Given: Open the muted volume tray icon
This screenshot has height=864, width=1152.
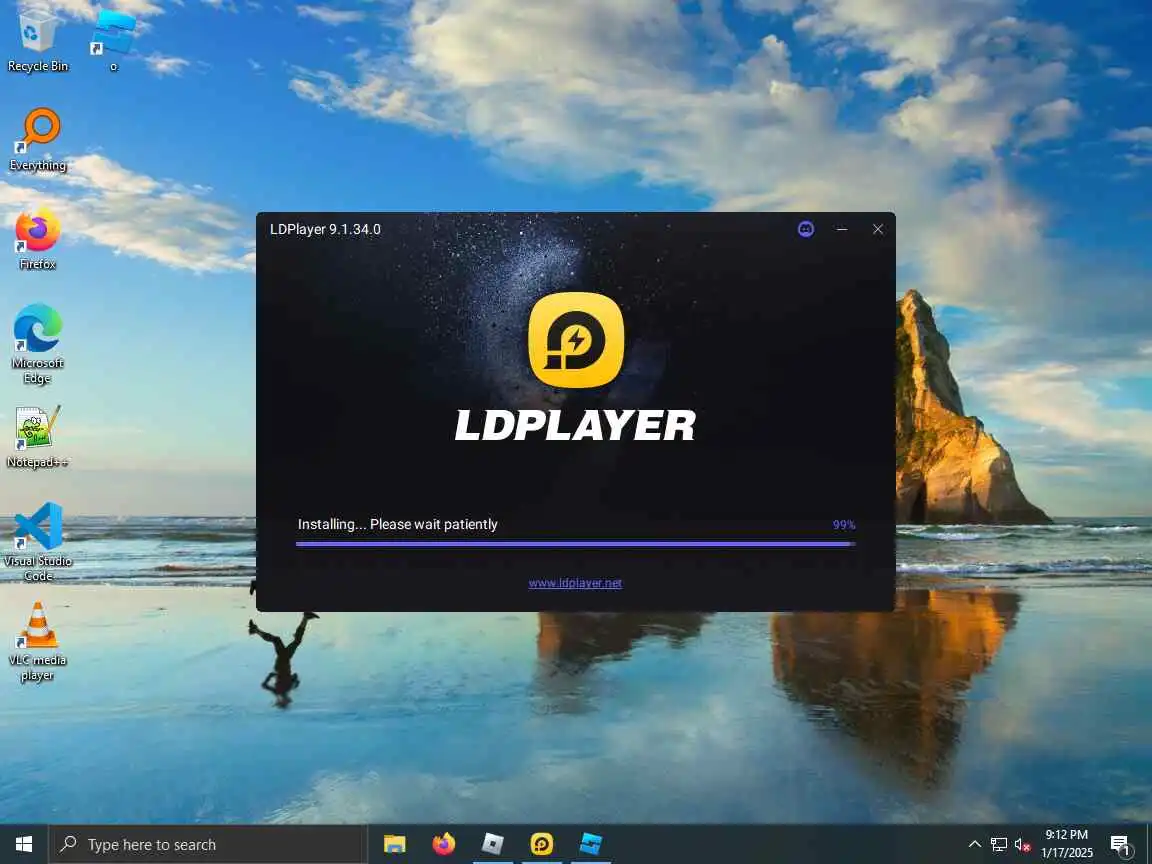Looking at the screenshot, I should [x=1023, y=844].
